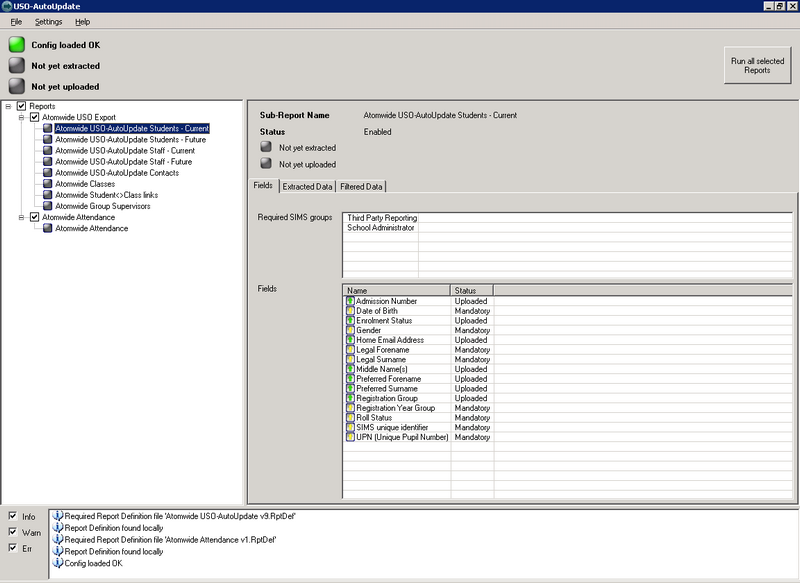Click status icon of Students - Current sub-report

tap(47, 128)
